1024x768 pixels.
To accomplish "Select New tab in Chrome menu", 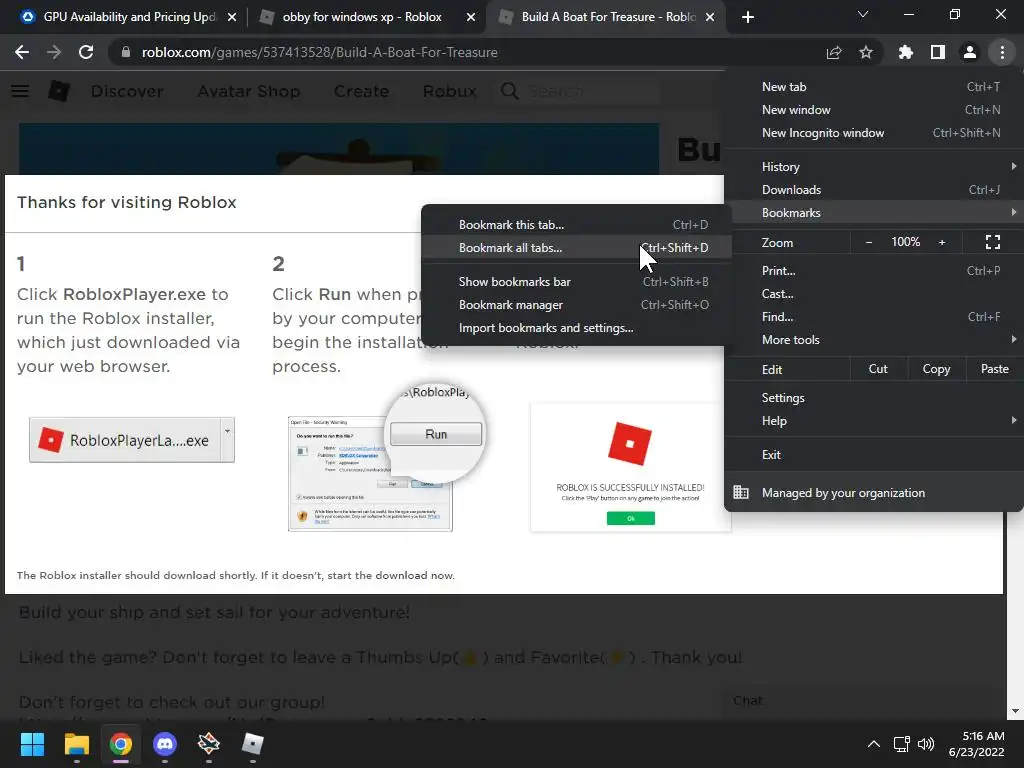I will point(874,87).
